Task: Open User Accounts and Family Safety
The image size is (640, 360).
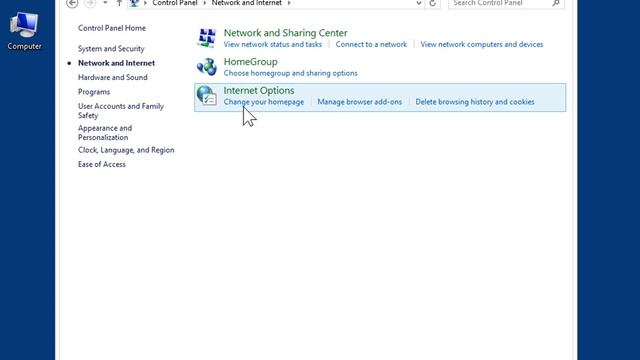Action: (121, 111)
